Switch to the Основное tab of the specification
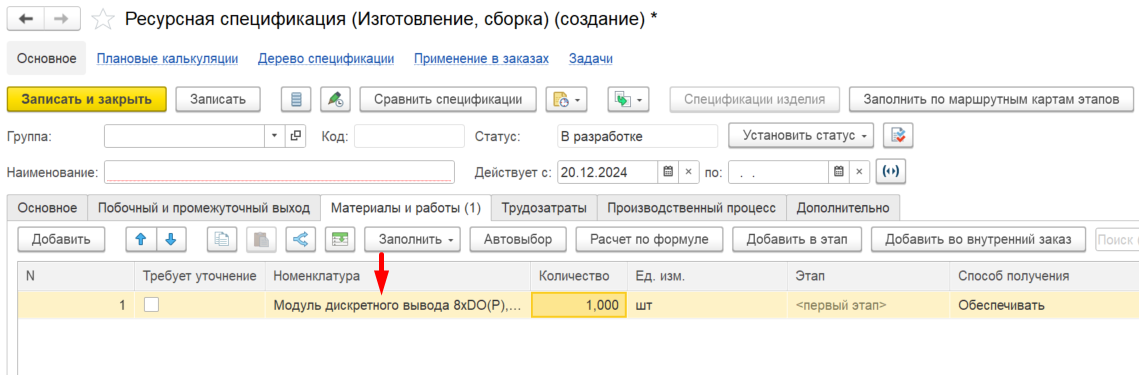 click(x=47, y=208)
